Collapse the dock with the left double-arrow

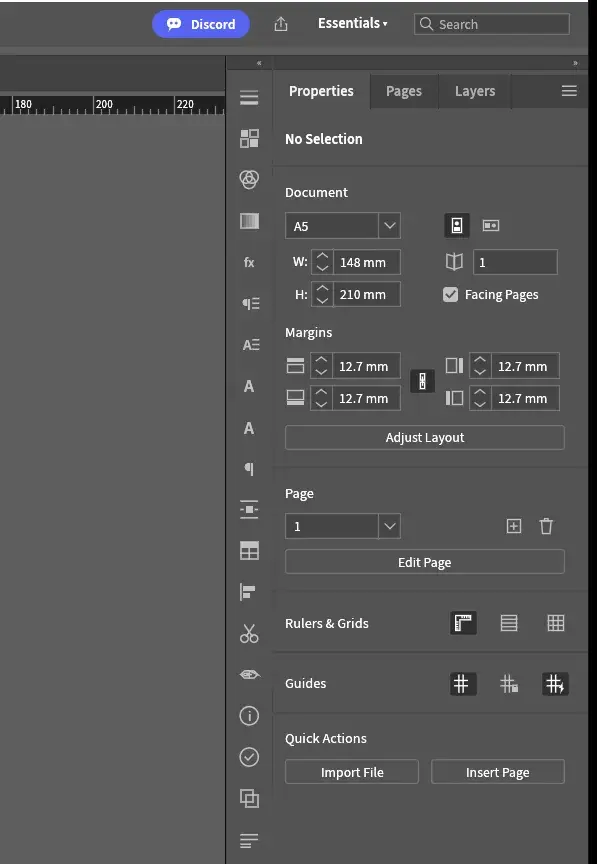point(259,63)
